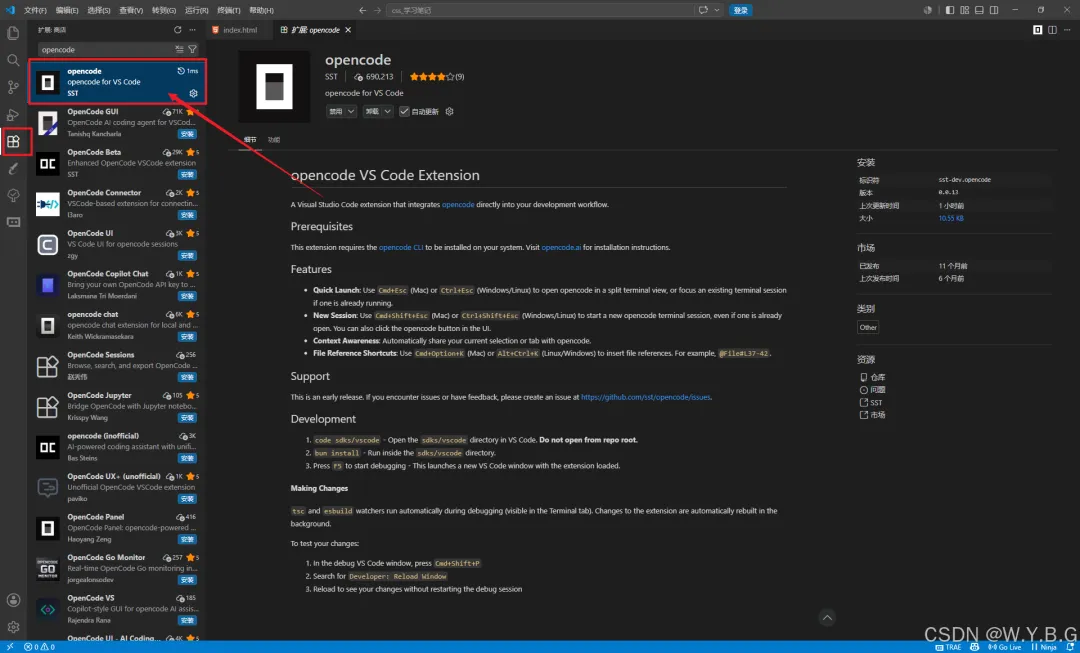
Task: Go forward with the navigation arrow
Action: tap(377, 10)
